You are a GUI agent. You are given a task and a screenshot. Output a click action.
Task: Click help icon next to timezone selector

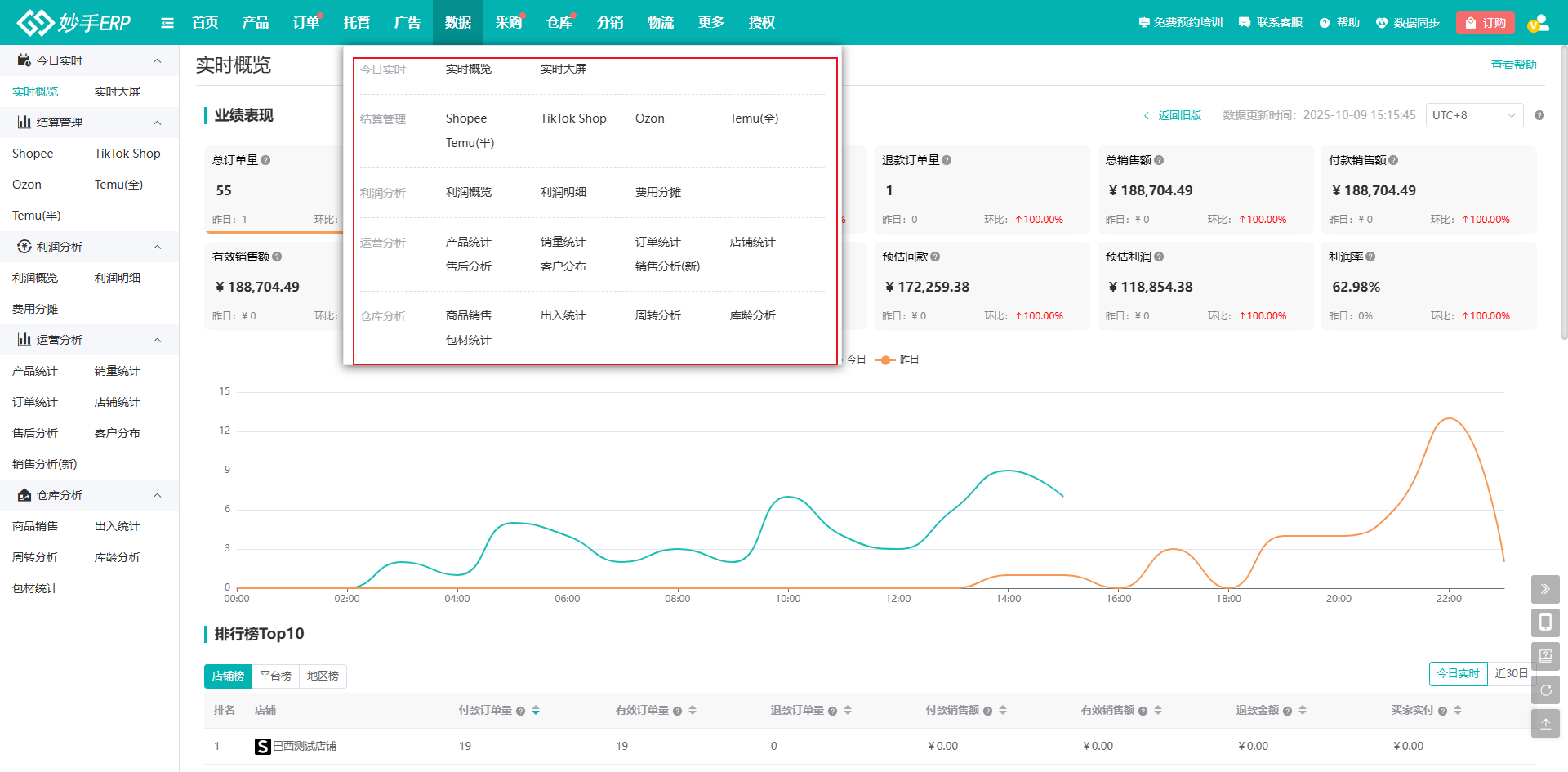coord(1539,115)
